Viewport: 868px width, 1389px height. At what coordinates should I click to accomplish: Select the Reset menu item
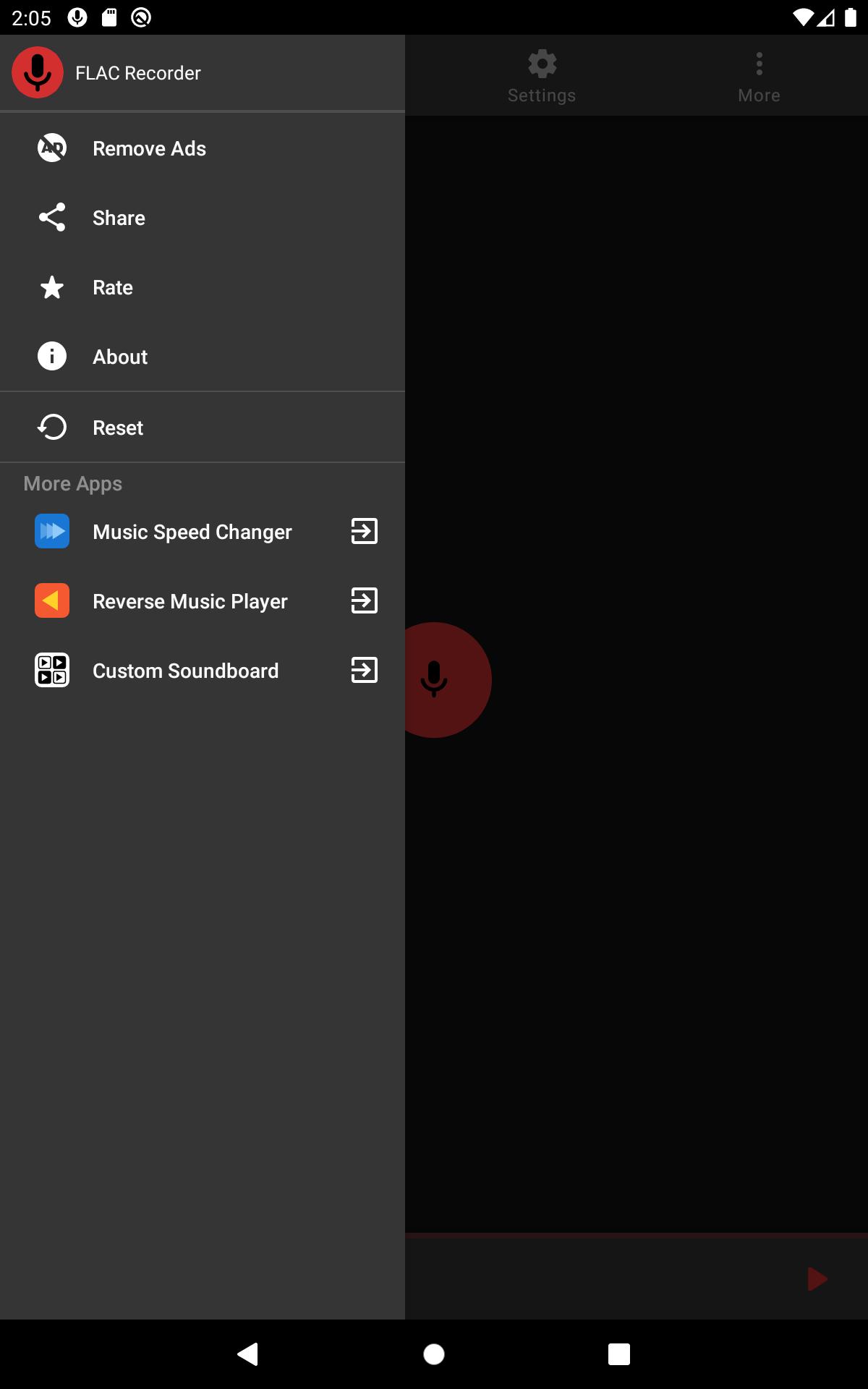(x=203, y=428)
